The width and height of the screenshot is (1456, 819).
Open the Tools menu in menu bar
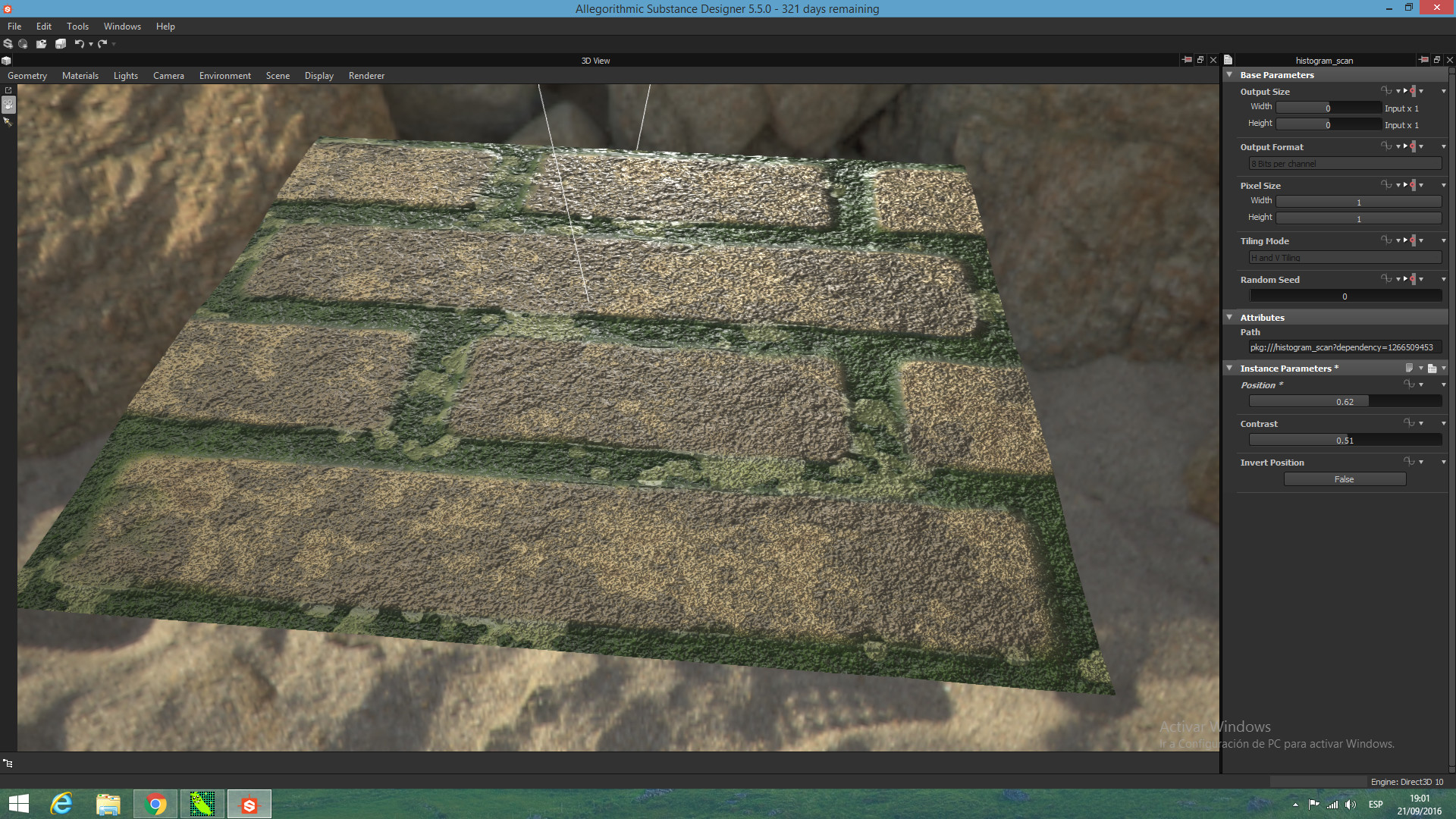click(x=77, y=27)
